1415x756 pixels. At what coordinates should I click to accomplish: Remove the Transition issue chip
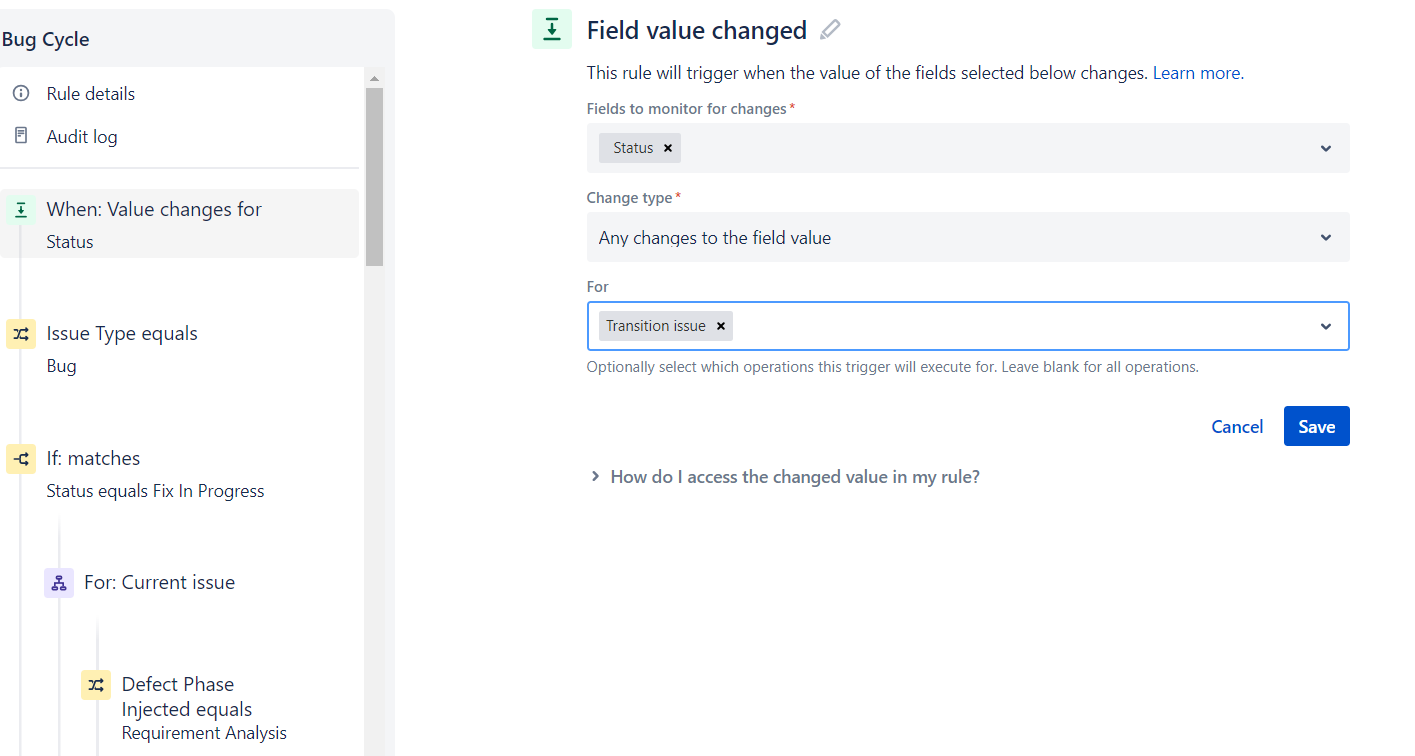click(720, 325)
